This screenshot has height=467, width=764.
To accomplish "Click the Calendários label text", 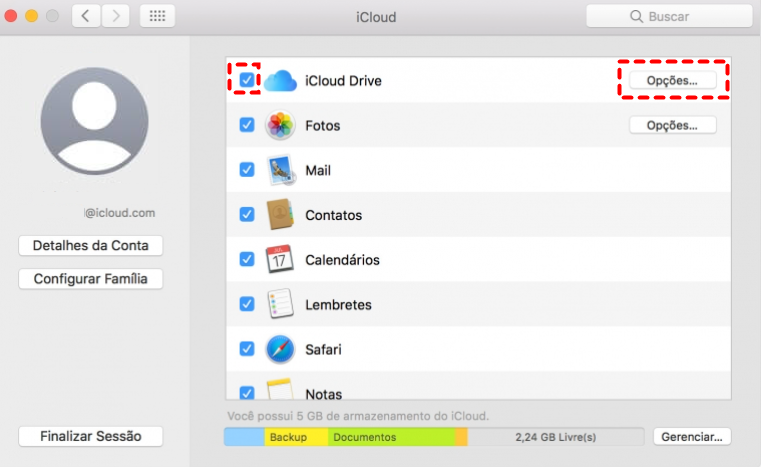I will 342,260.
